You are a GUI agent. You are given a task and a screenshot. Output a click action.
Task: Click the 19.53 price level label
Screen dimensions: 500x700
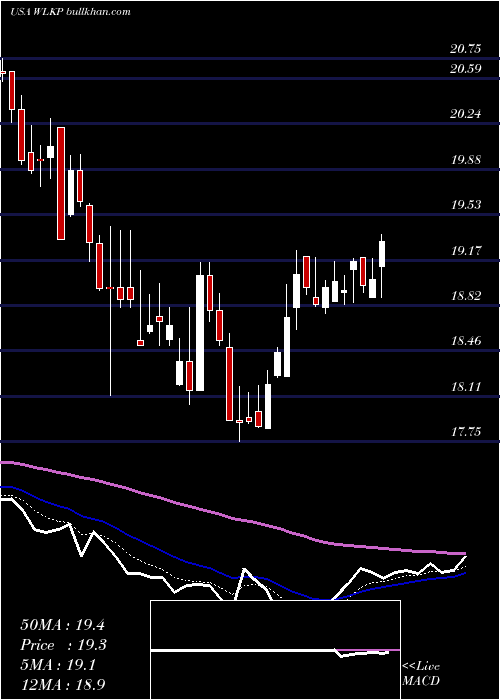pyautogui.click(x=466, y=205)
